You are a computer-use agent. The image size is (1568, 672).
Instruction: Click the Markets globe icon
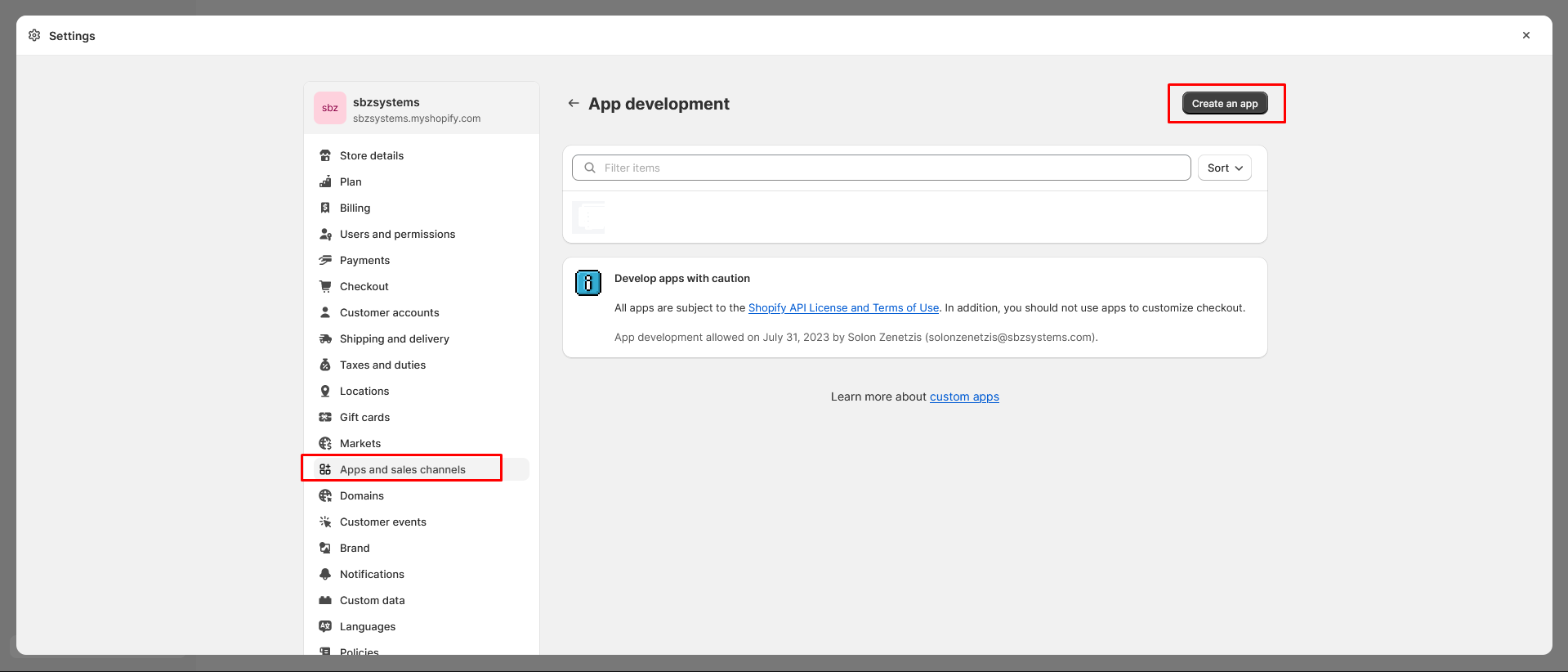coord(325,443)
